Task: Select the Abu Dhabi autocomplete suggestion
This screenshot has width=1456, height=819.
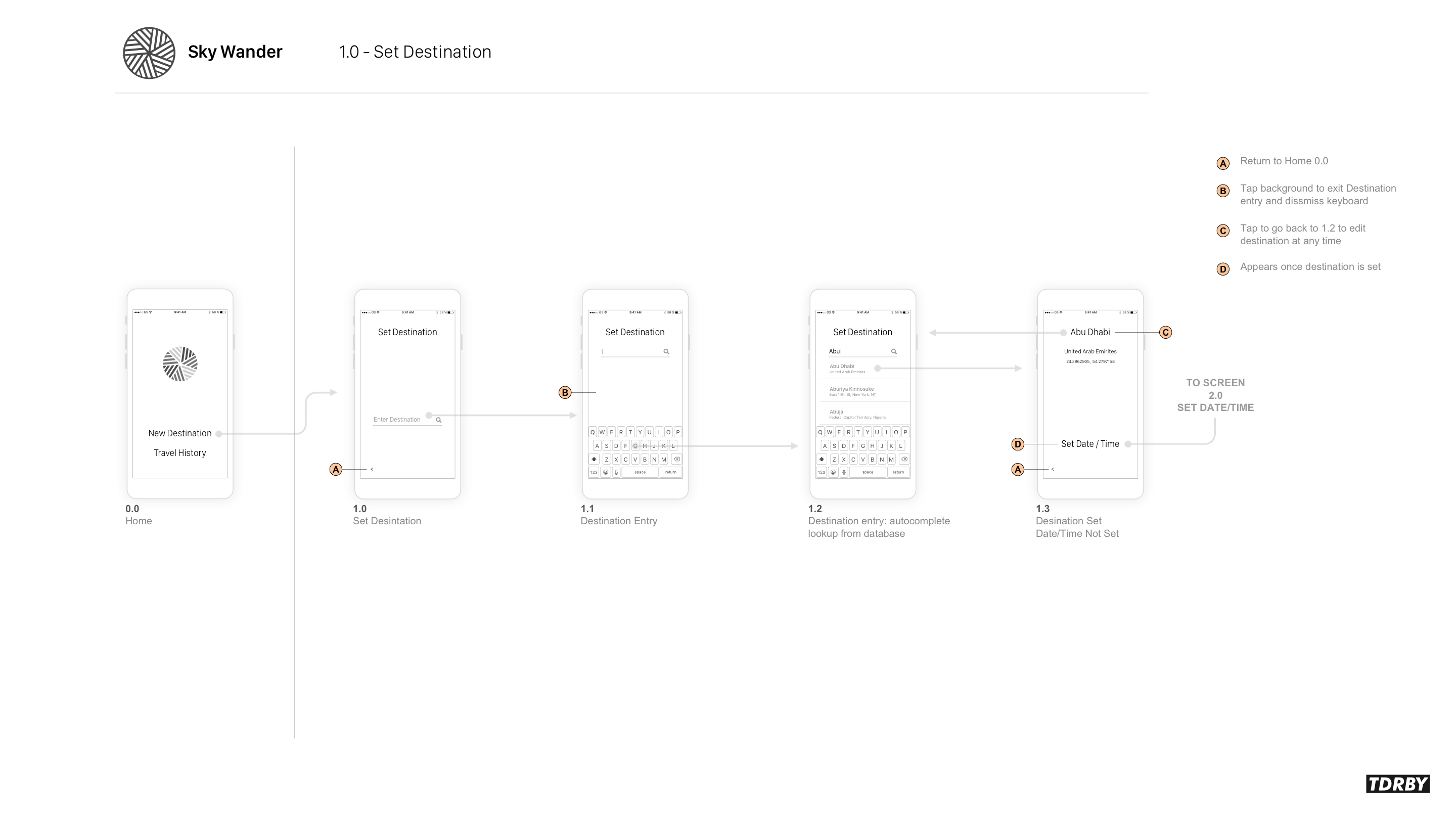Action: (842, 368)
